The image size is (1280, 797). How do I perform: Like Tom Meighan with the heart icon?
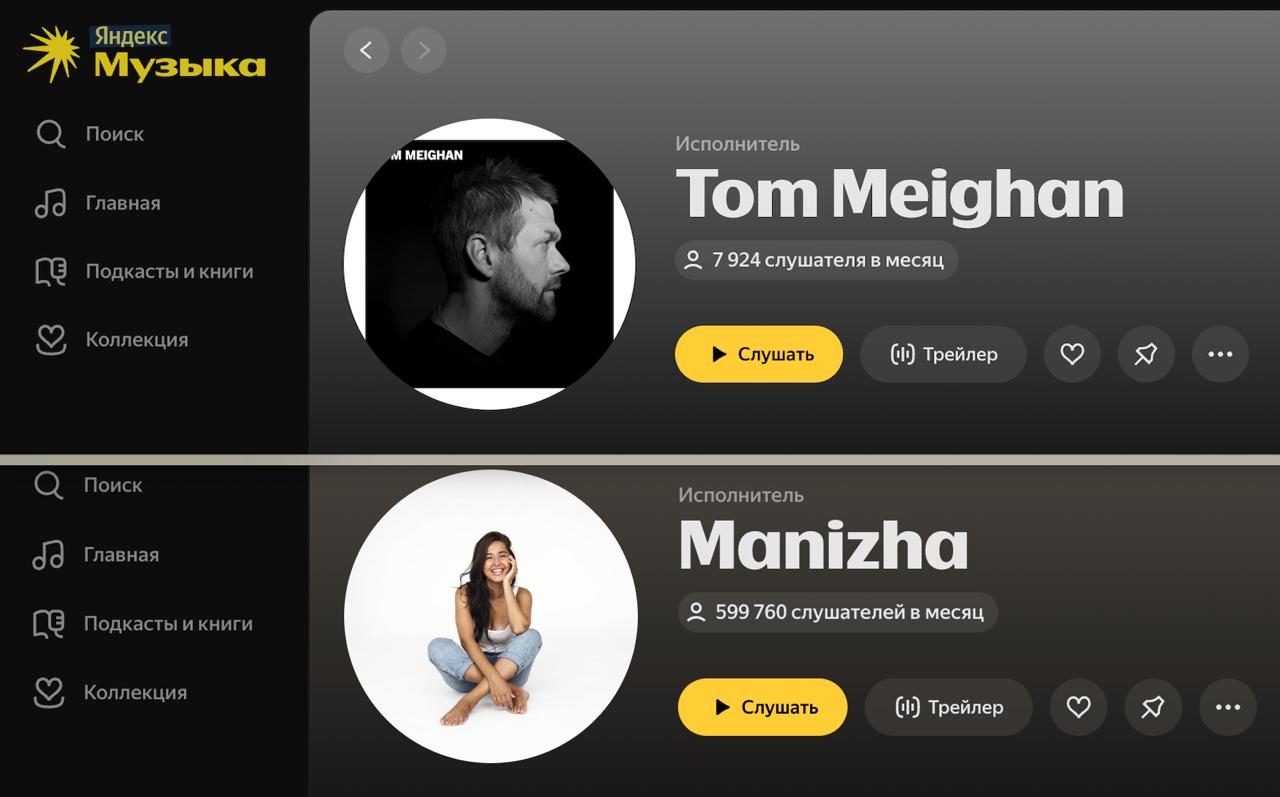tap(1072, 354)
